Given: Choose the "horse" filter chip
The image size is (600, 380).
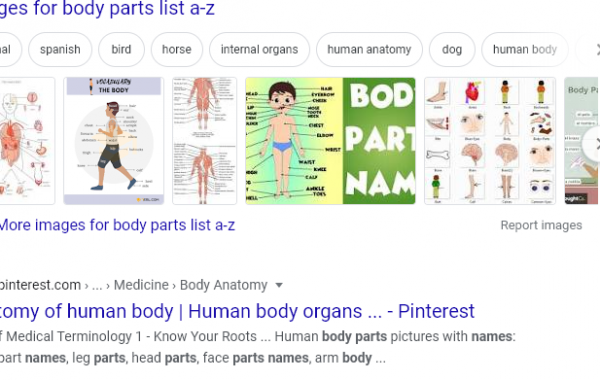Looking at the screenshot, I should 177,49.
